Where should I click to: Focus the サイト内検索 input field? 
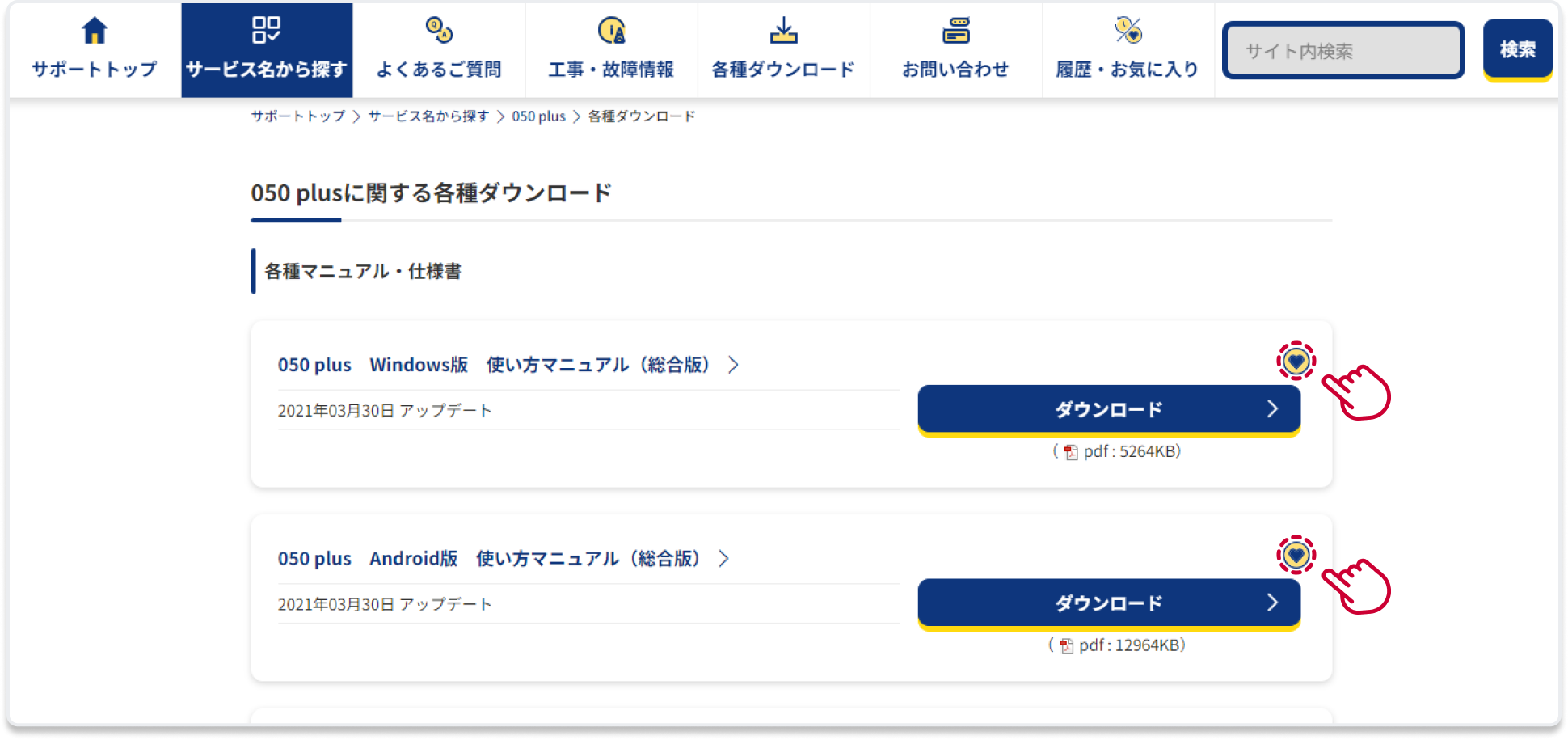(1343, 51)
